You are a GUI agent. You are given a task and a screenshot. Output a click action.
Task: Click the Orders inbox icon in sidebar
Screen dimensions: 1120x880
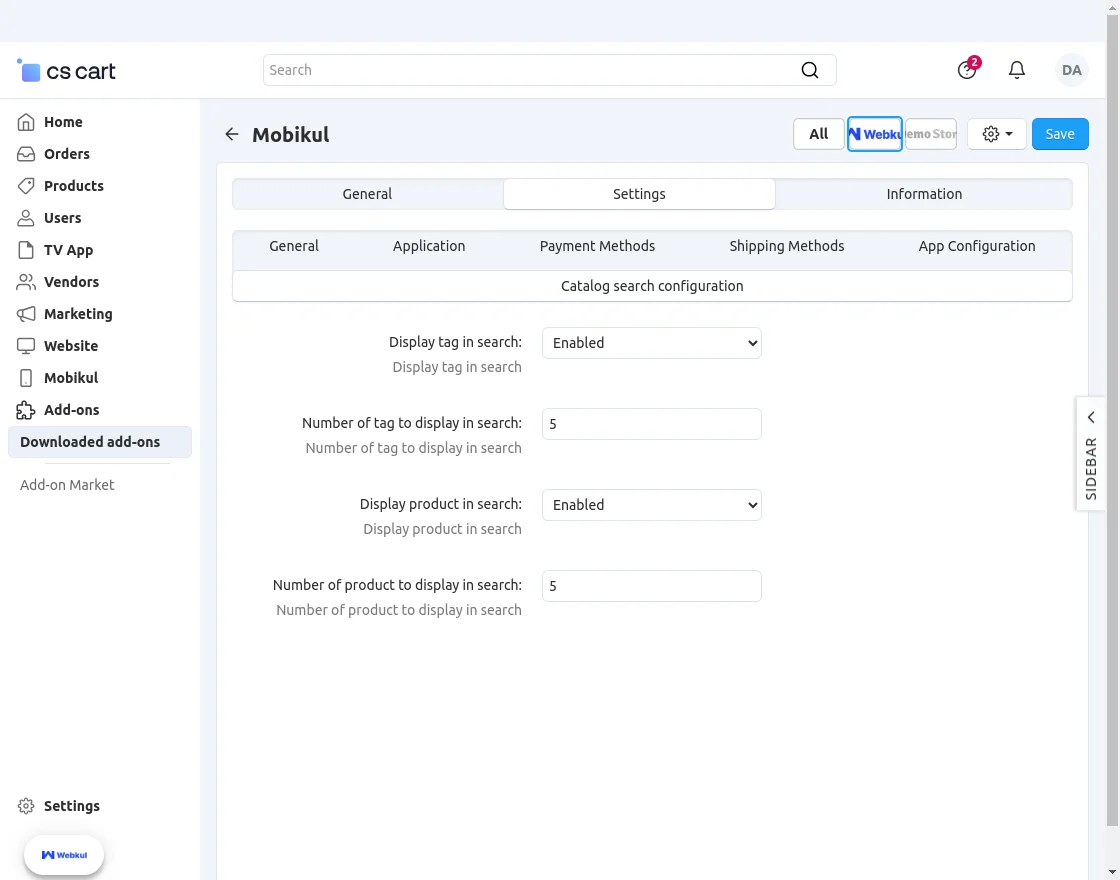click(26, 154)
